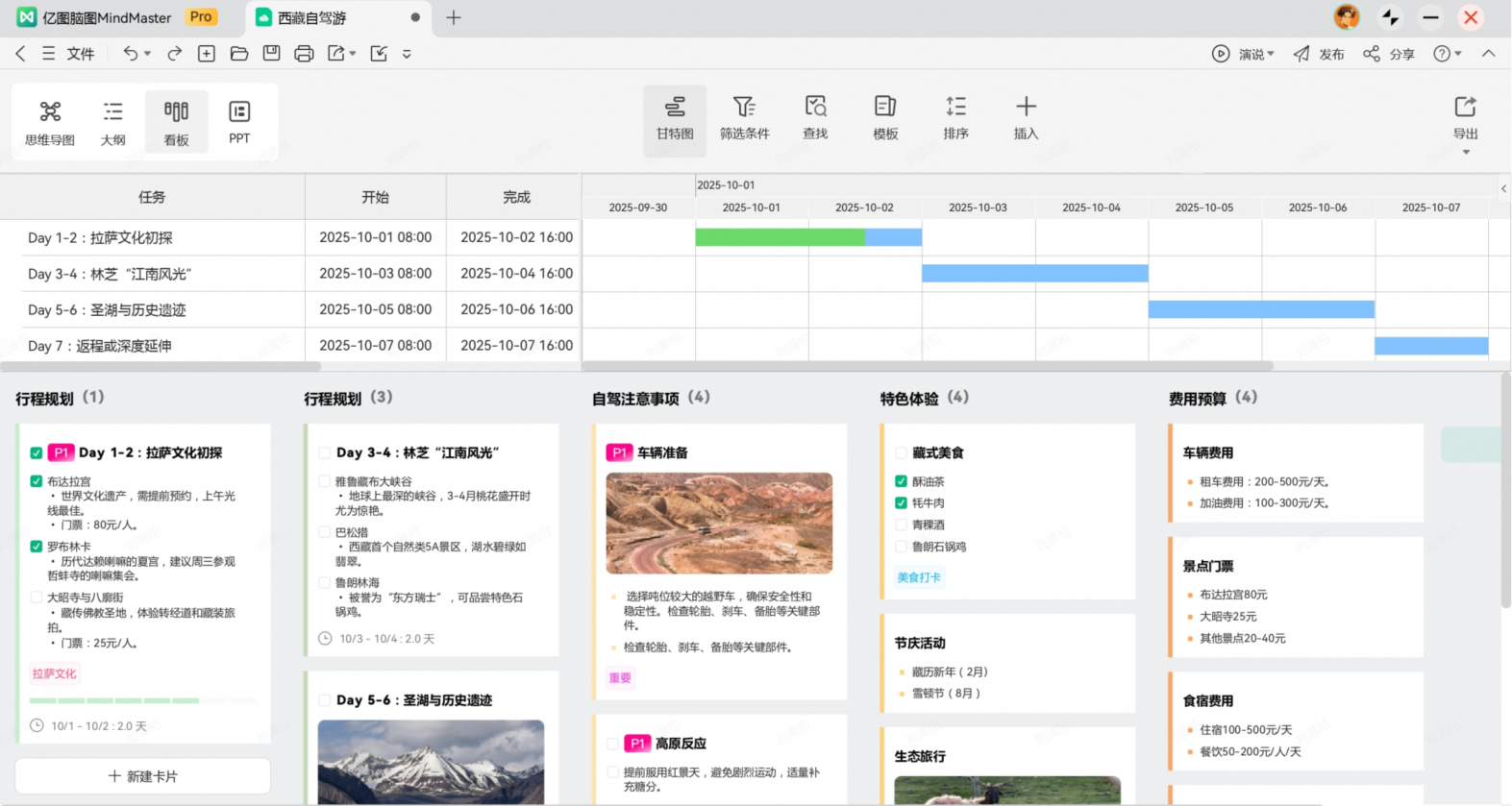Click the green Day 1-2 Gantt progress bar
This screenshot has height=806, width=1512.
(x=779, y=237)
